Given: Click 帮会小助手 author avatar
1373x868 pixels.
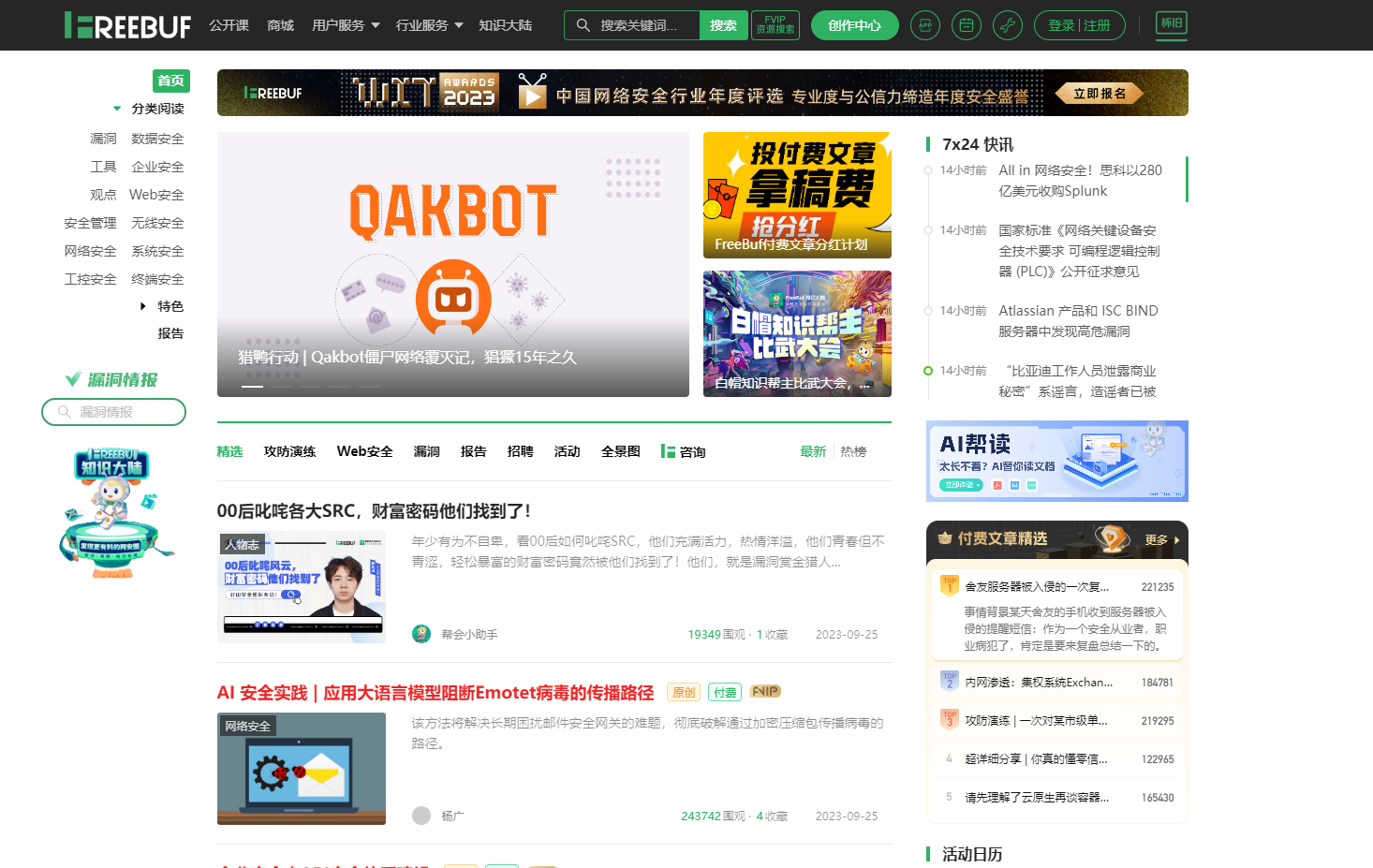Looking at the screenshot, I should tap(421, 634).
